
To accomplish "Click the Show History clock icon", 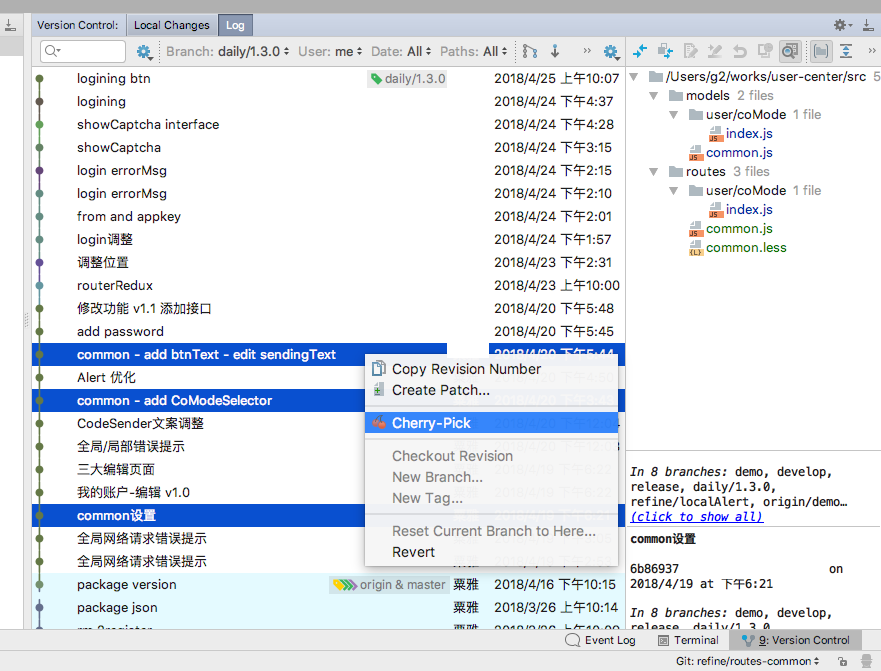I will click(765, 52).
